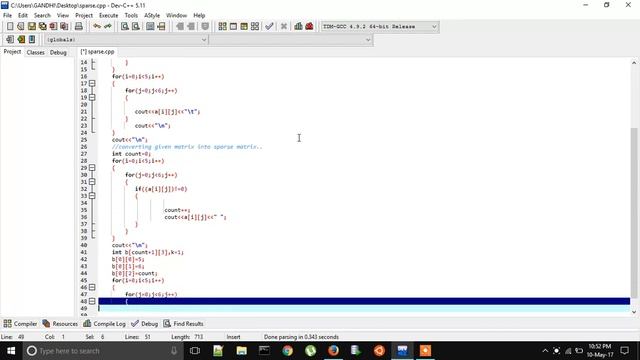Open Firefox from the taskbar

pyautogui.click(x=333, y=351)
